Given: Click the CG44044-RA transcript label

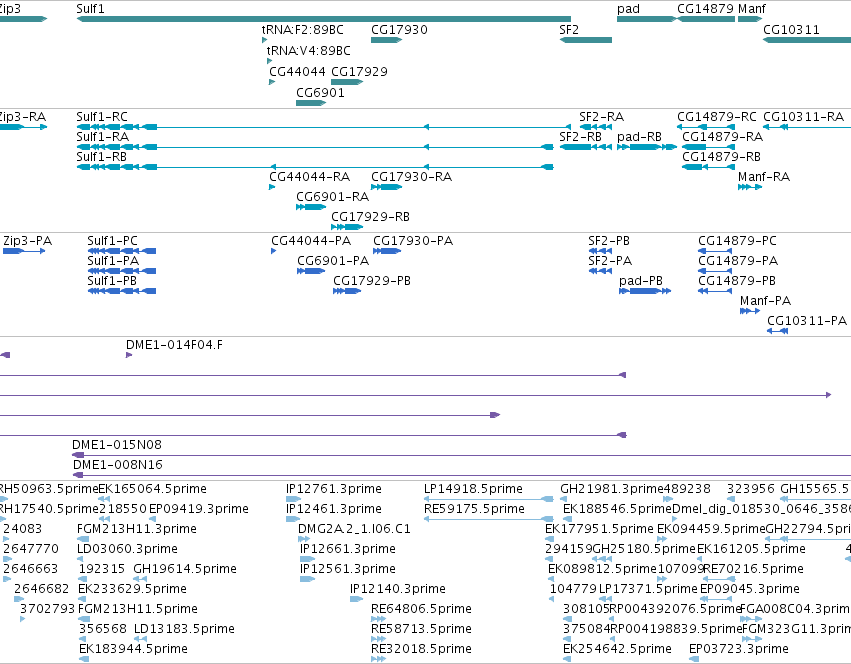Looking at the screenshot, I should coord(309,177).
